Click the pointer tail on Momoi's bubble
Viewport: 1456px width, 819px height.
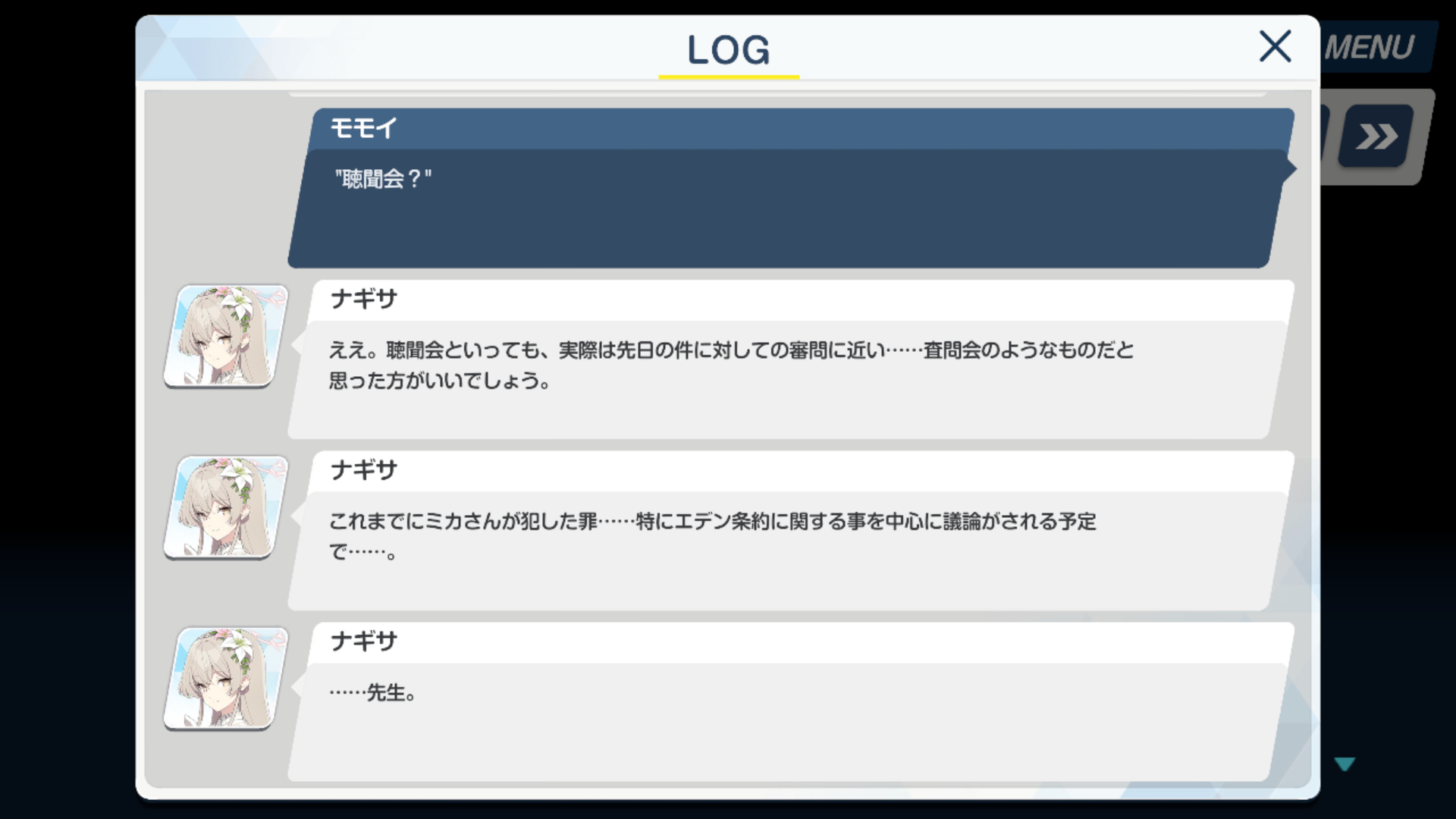click(x=1289, y=168)
